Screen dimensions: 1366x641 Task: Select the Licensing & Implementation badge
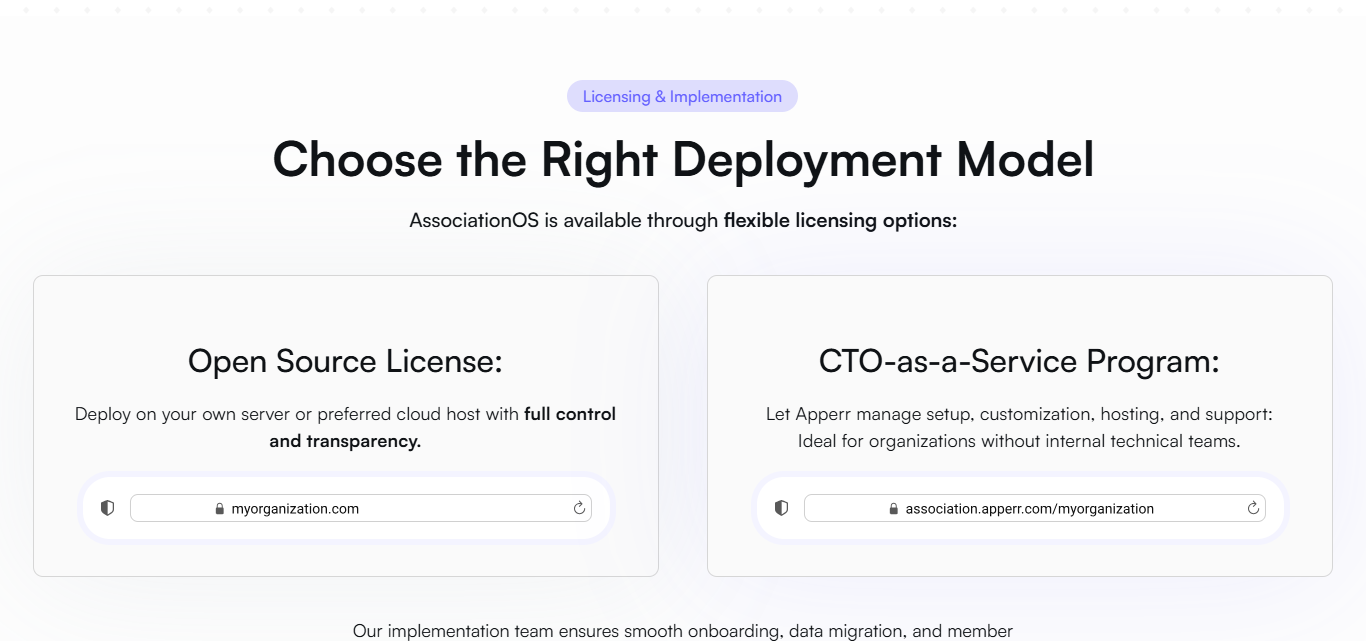tap(682, 96)
